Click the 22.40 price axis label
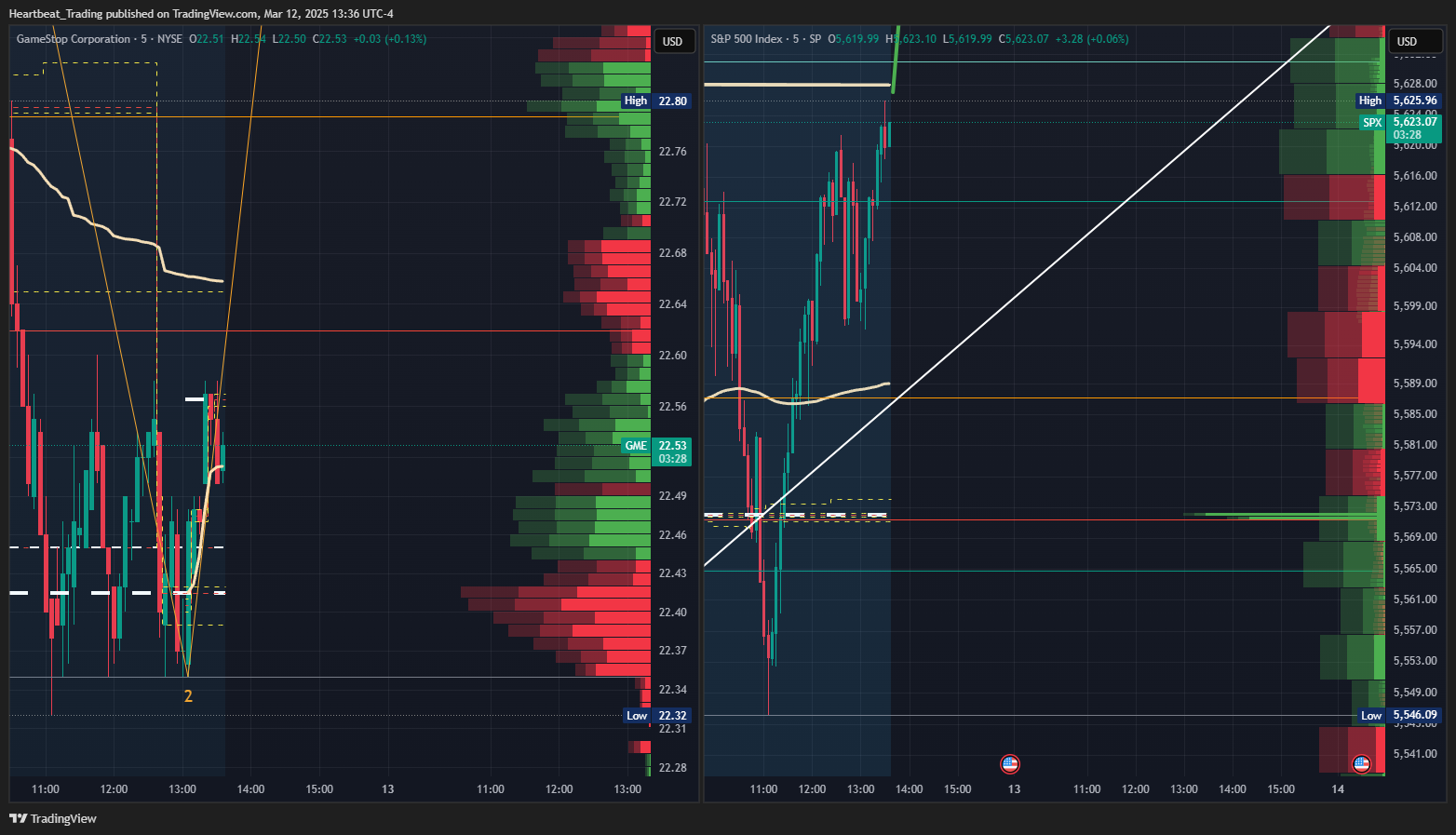The image size is (1456, 835). coord(672,613)
